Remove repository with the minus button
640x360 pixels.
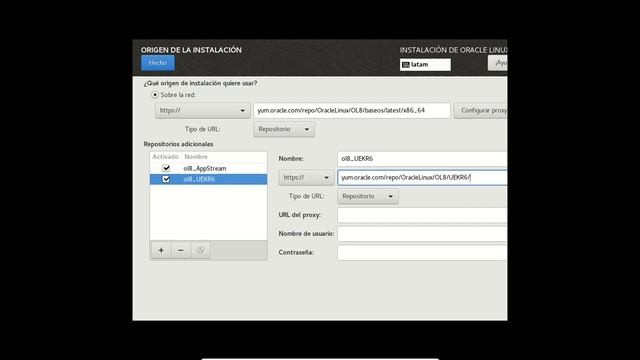coord(181,250)
